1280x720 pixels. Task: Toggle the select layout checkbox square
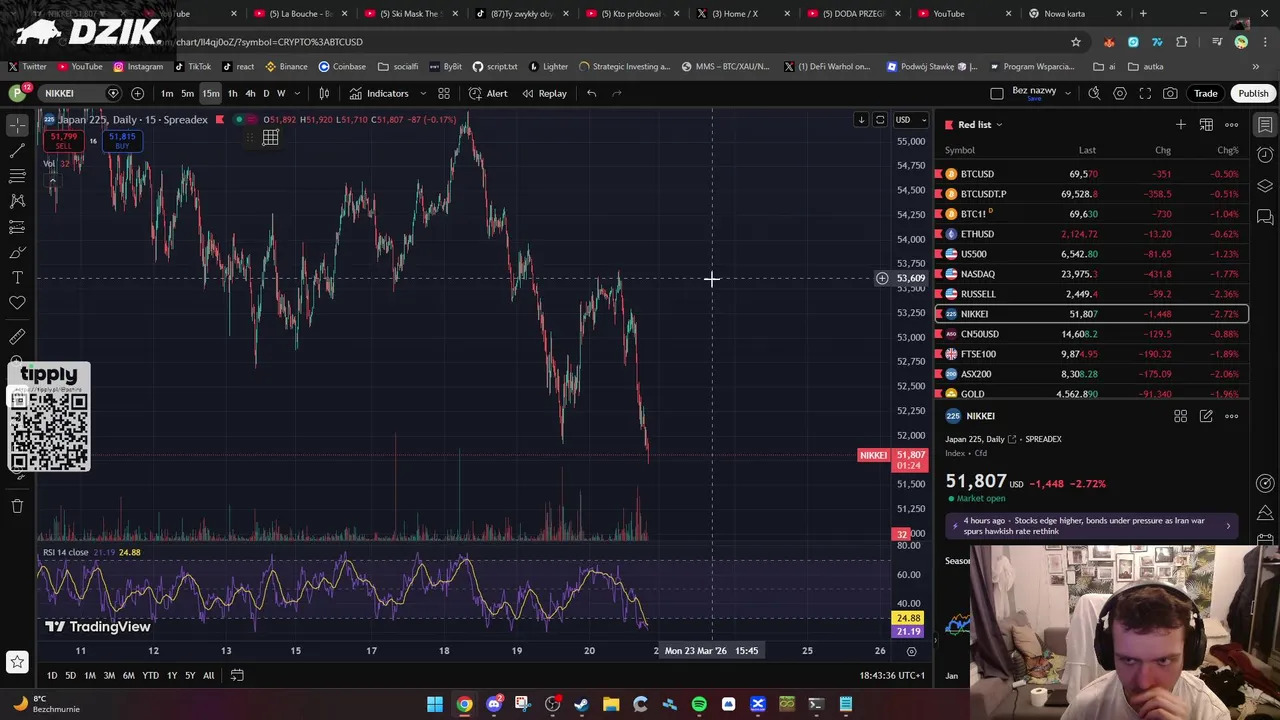click(x=997, y=93)
